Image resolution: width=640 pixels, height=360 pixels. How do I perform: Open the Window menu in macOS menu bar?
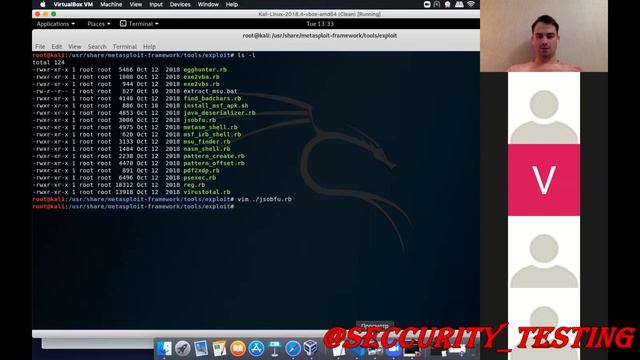click(208, 4)
